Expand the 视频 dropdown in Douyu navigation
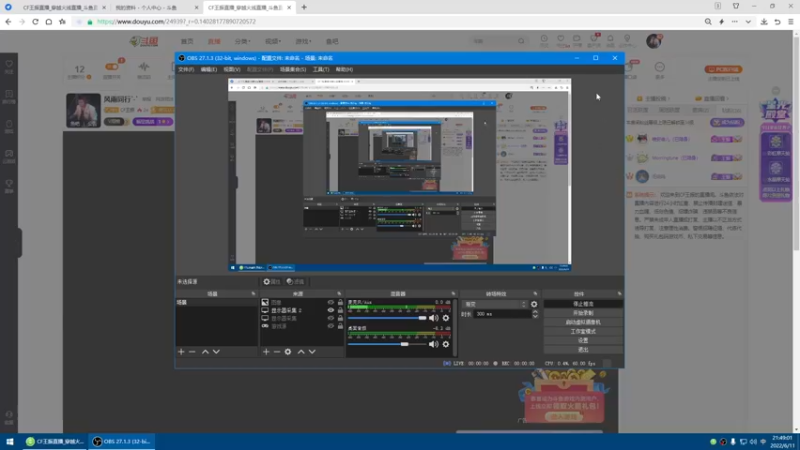 pos(272,41)
